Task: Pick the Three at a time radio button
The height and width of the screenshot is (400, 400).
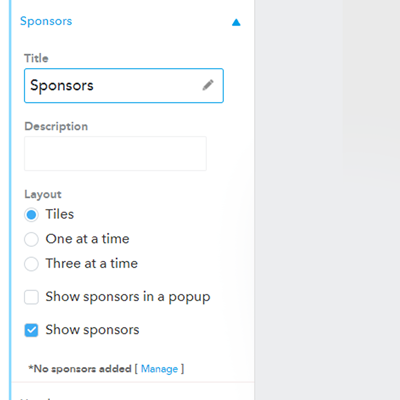Action: (x=31, y=264)
